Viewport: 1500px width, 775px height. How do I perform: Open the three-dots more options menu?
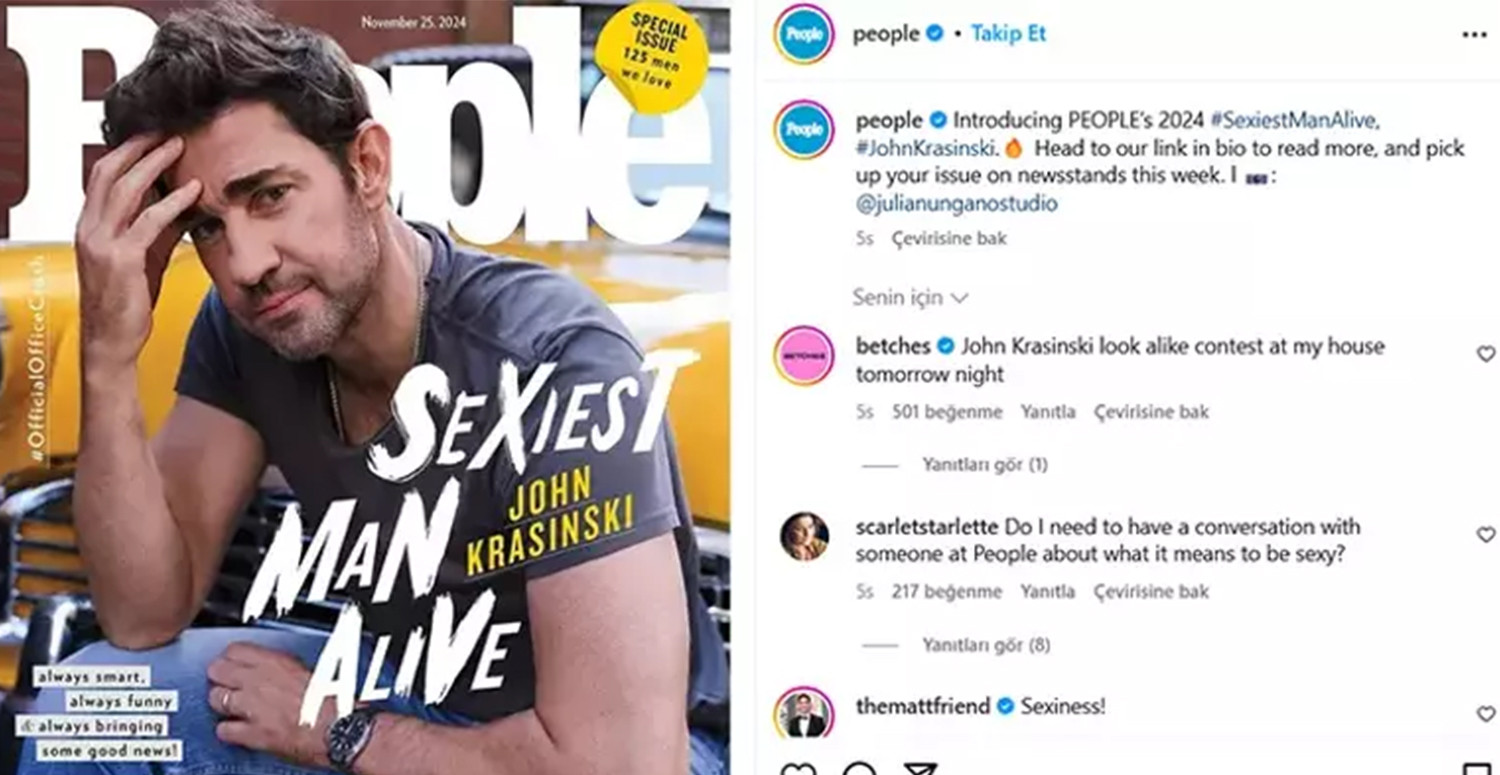click(x=1474, y=35)
